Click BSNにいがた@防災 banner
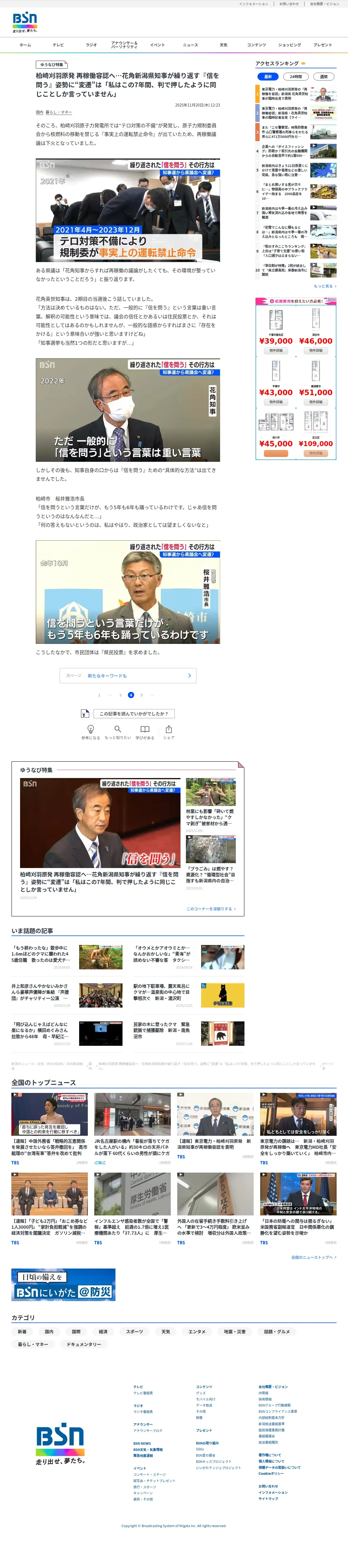This screenshot has height=1568, width=348. click(x=63, y=1285)
